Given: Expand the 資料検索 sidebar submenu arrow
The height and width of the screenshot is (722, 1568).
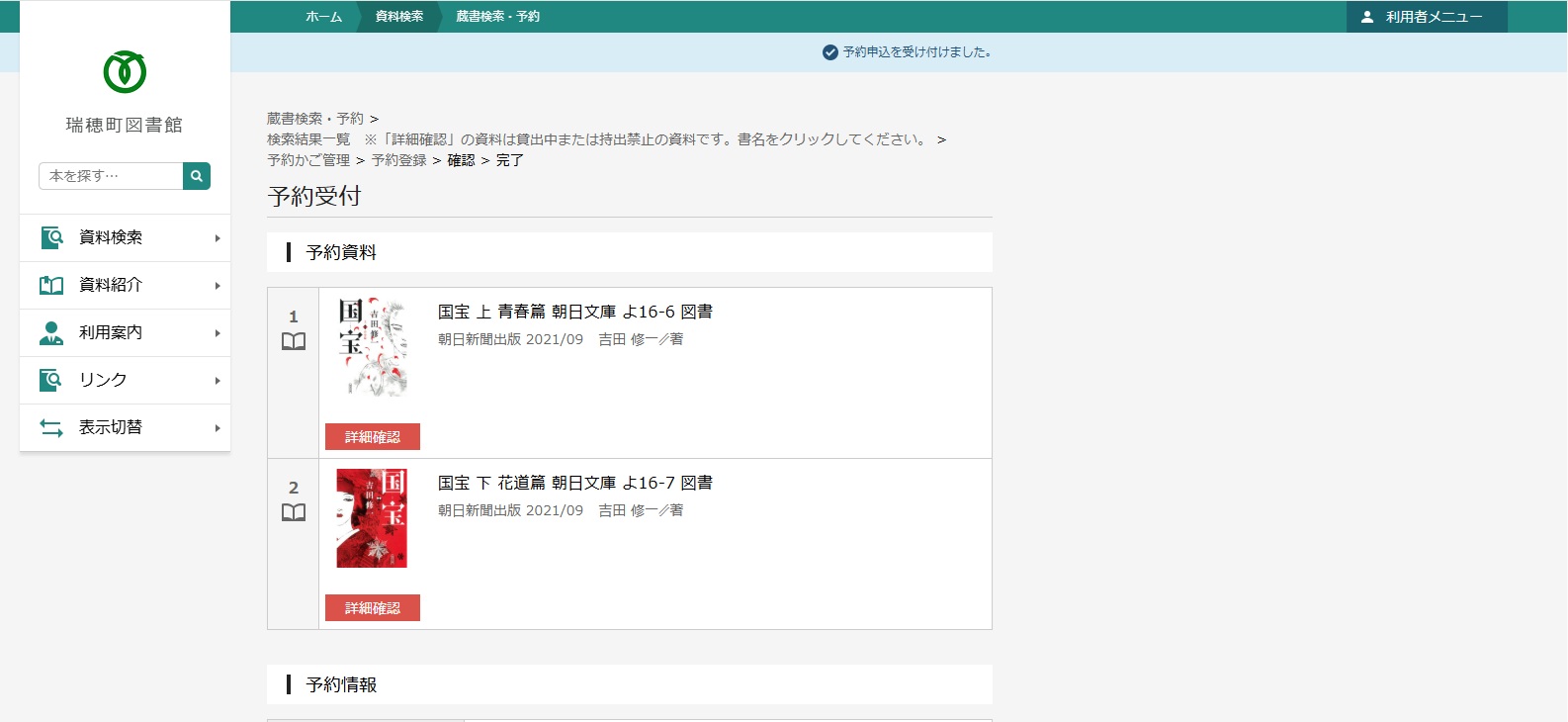Looking at the screenshot, I should point(218,238).
